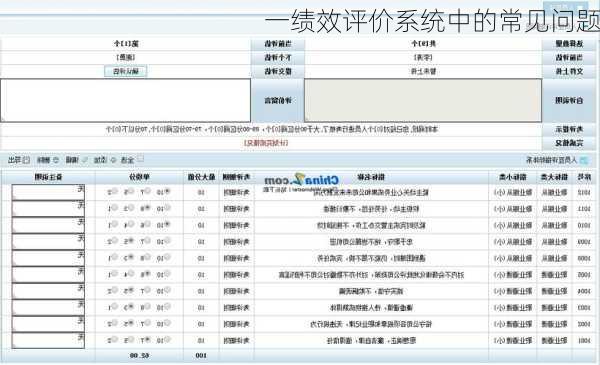Click the remark box of the 思想端正 row
Viewport: 600px width, 365px height.
[x=48, y=340]
